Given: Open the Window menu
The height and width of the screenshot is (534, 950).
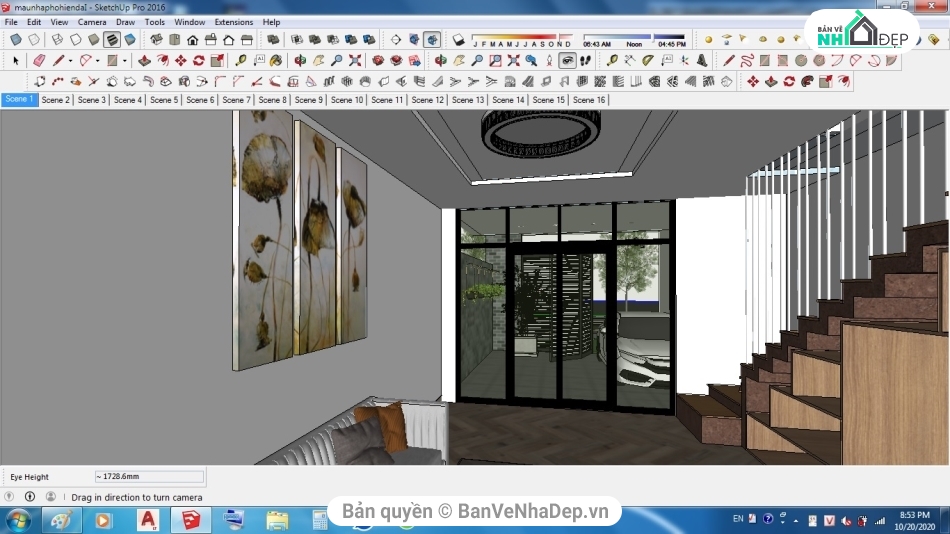Looking at the screenshot, I should coord(190,22).
